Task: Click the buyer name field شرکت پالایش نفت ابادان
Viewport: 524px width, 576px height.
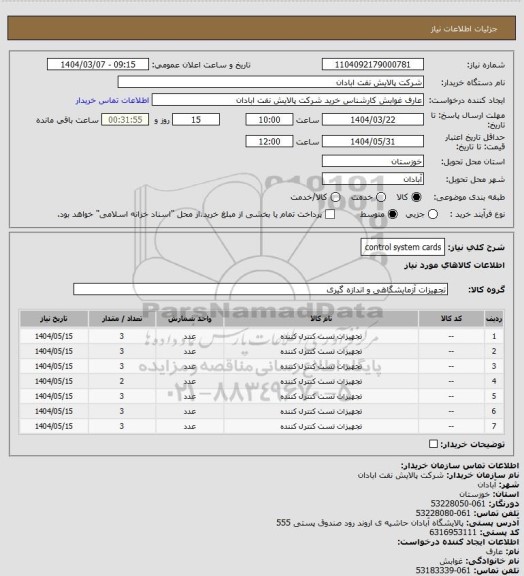Action: [x=270, y=82]
